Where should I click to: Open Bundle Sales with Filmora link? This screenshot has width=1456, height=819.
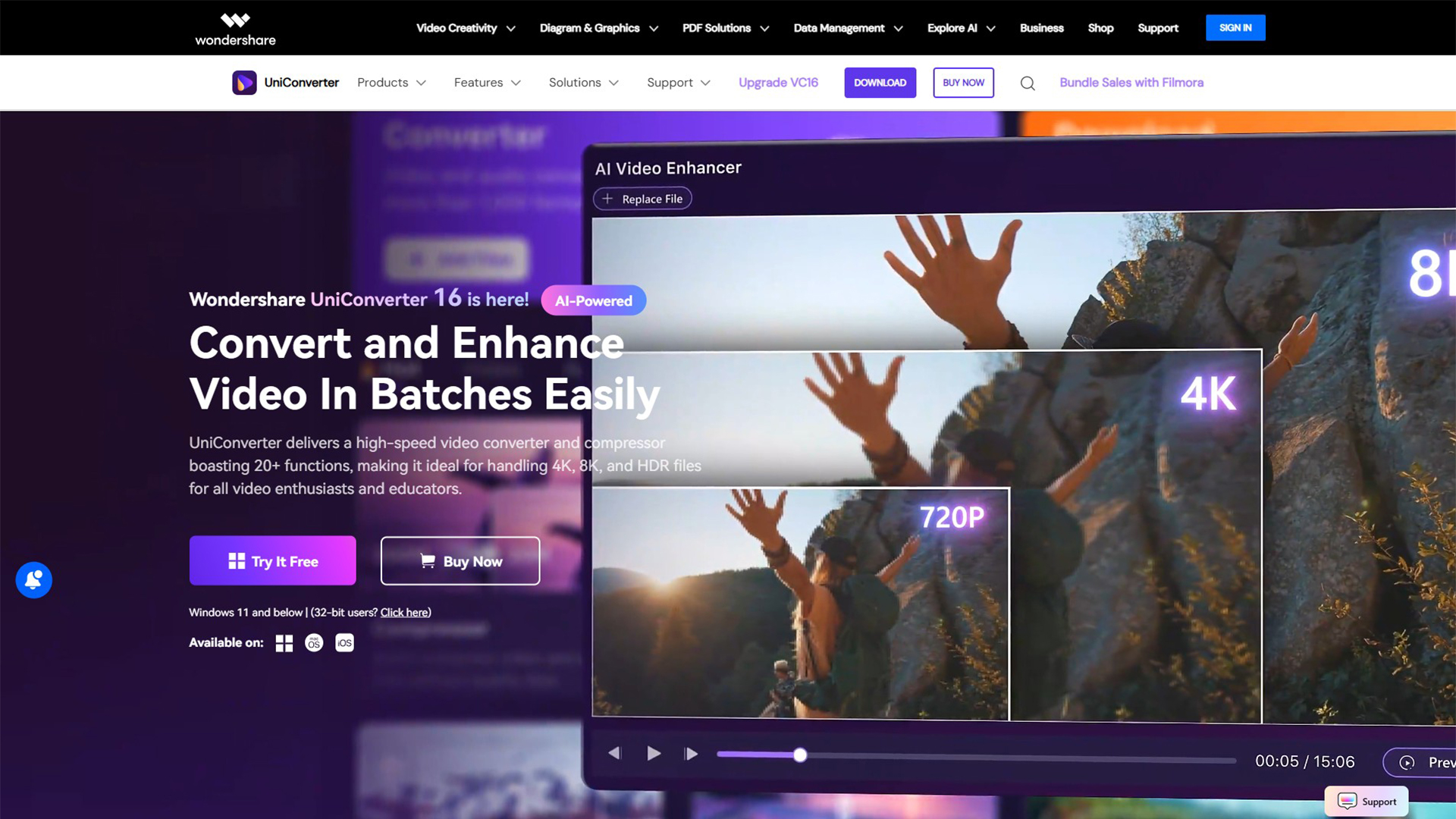click(1131, 83)
